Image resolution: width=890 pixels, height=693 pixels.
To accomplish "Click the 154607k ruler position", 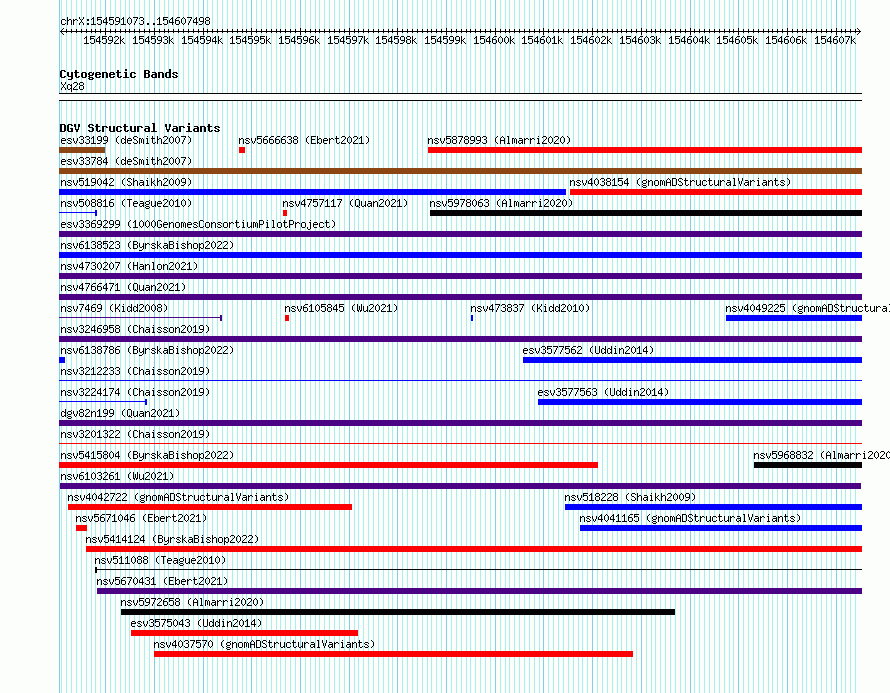I will click(x=834, y=40).
